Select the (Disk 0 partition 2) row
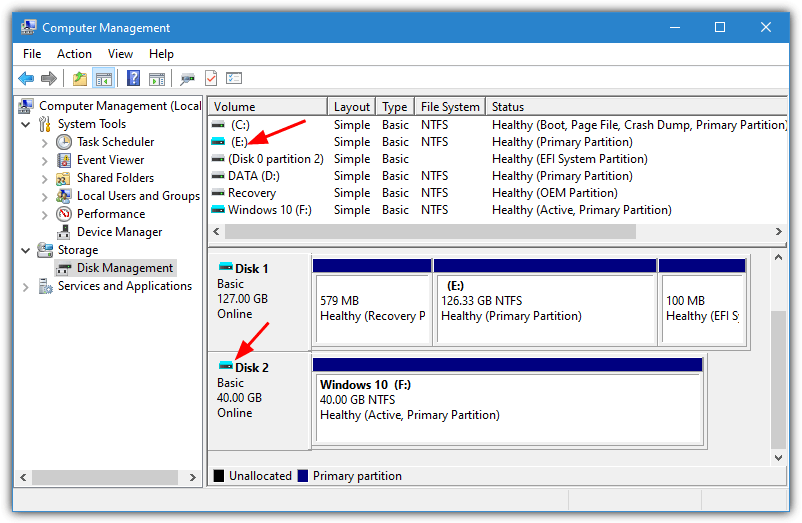The image size is (802, 523). pyautogui.click(x=498, y=159)
